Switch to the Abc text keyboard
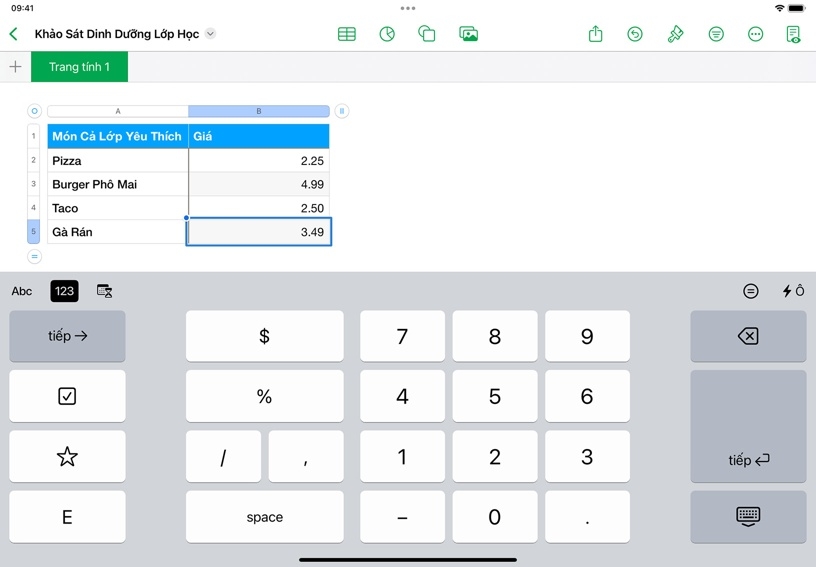Viewport: 816px width, 567px height. click(x=22, y=291)
